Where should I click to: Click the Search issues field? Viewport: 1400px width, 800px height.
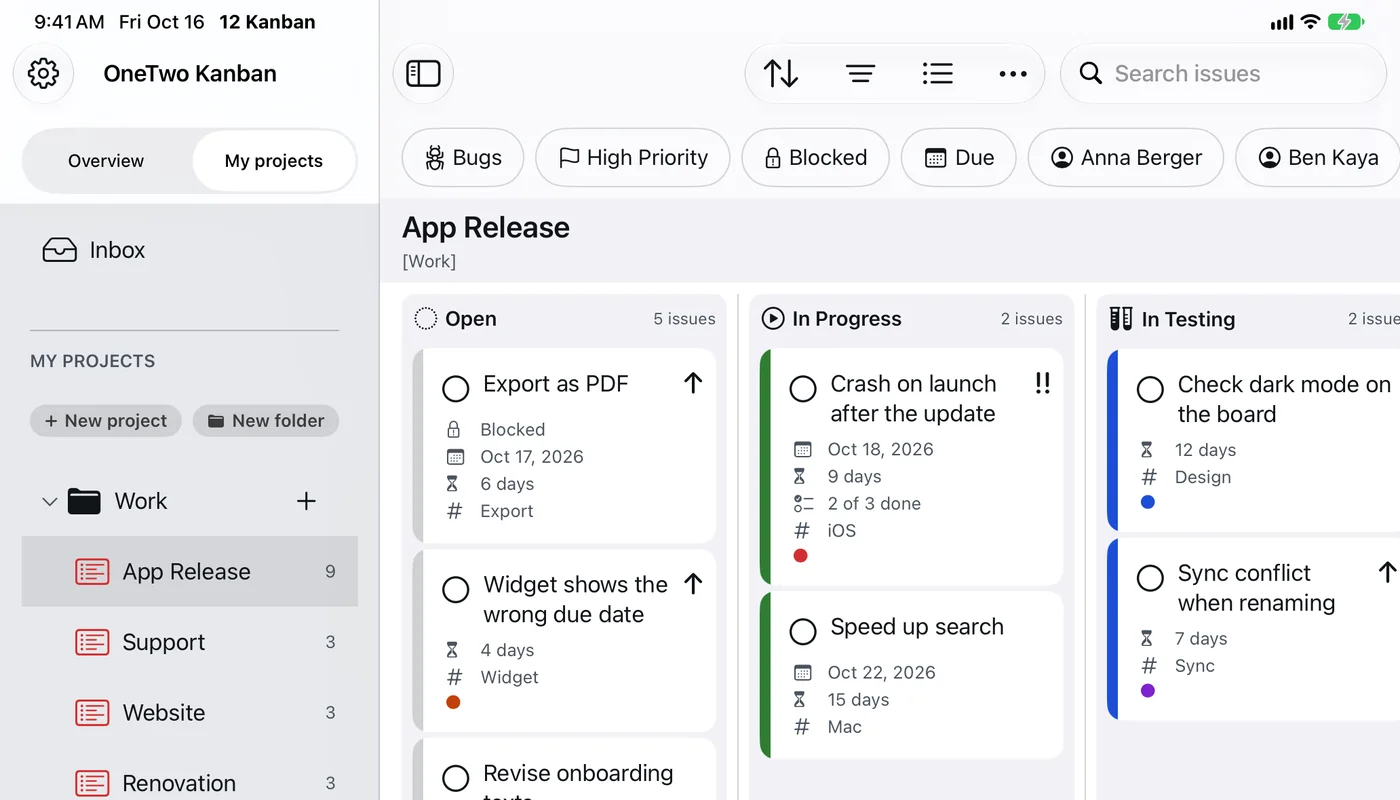pos(1223,73)
